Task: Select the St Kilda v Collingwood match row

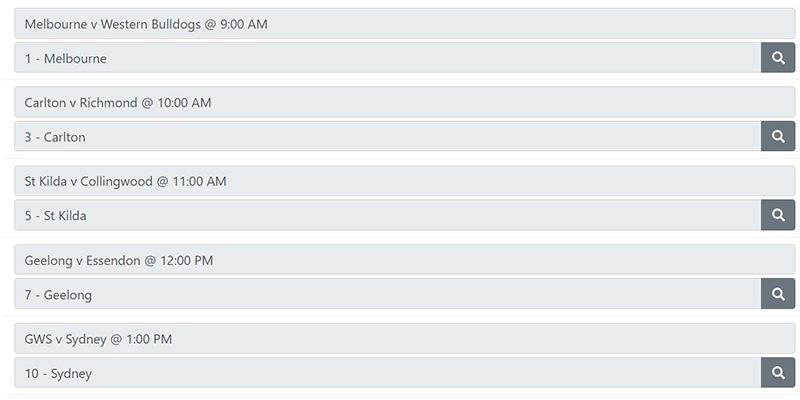Action: (405, 181)
